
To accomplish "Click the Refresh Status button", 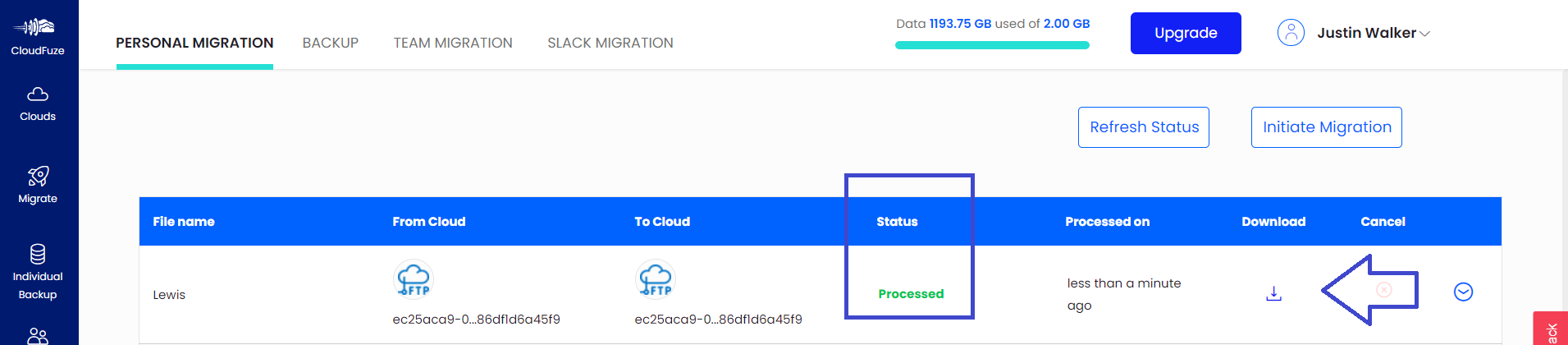I will [x=1144, y=127].
